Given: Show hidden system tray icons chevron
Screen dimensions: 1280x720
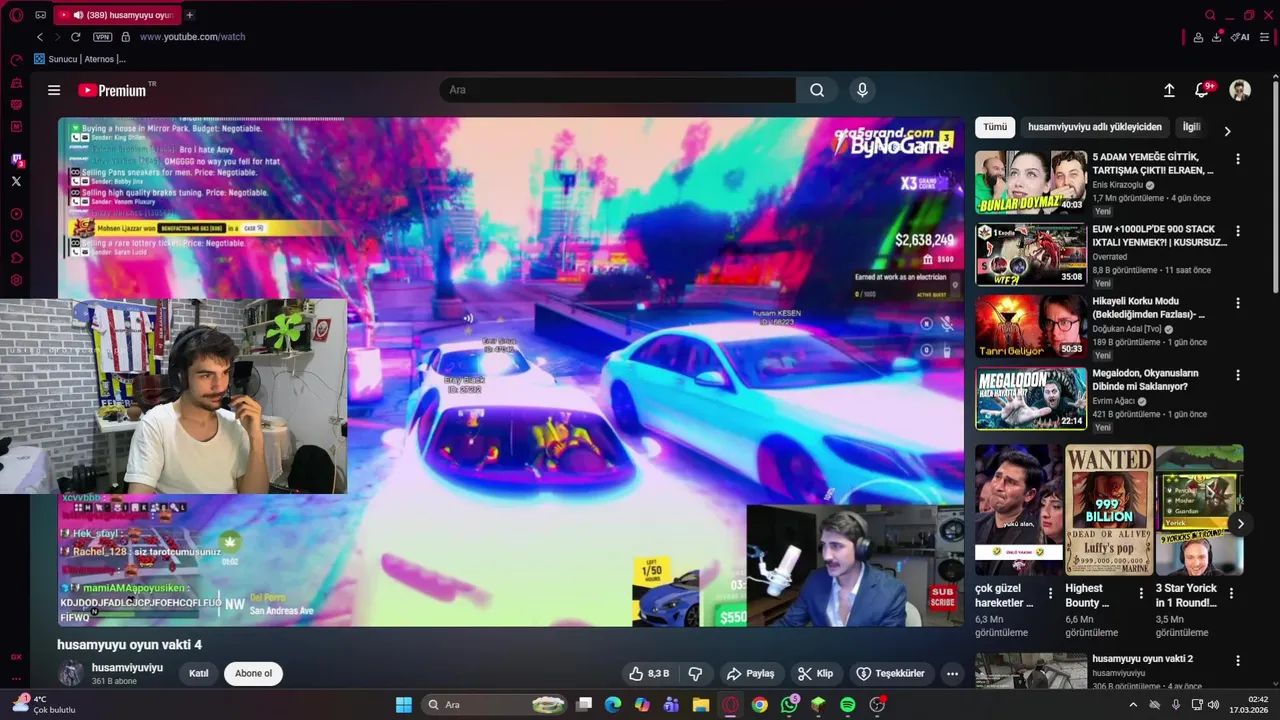Looking at the screenshot, I should pyautogui.click(x=1133, y=705).
